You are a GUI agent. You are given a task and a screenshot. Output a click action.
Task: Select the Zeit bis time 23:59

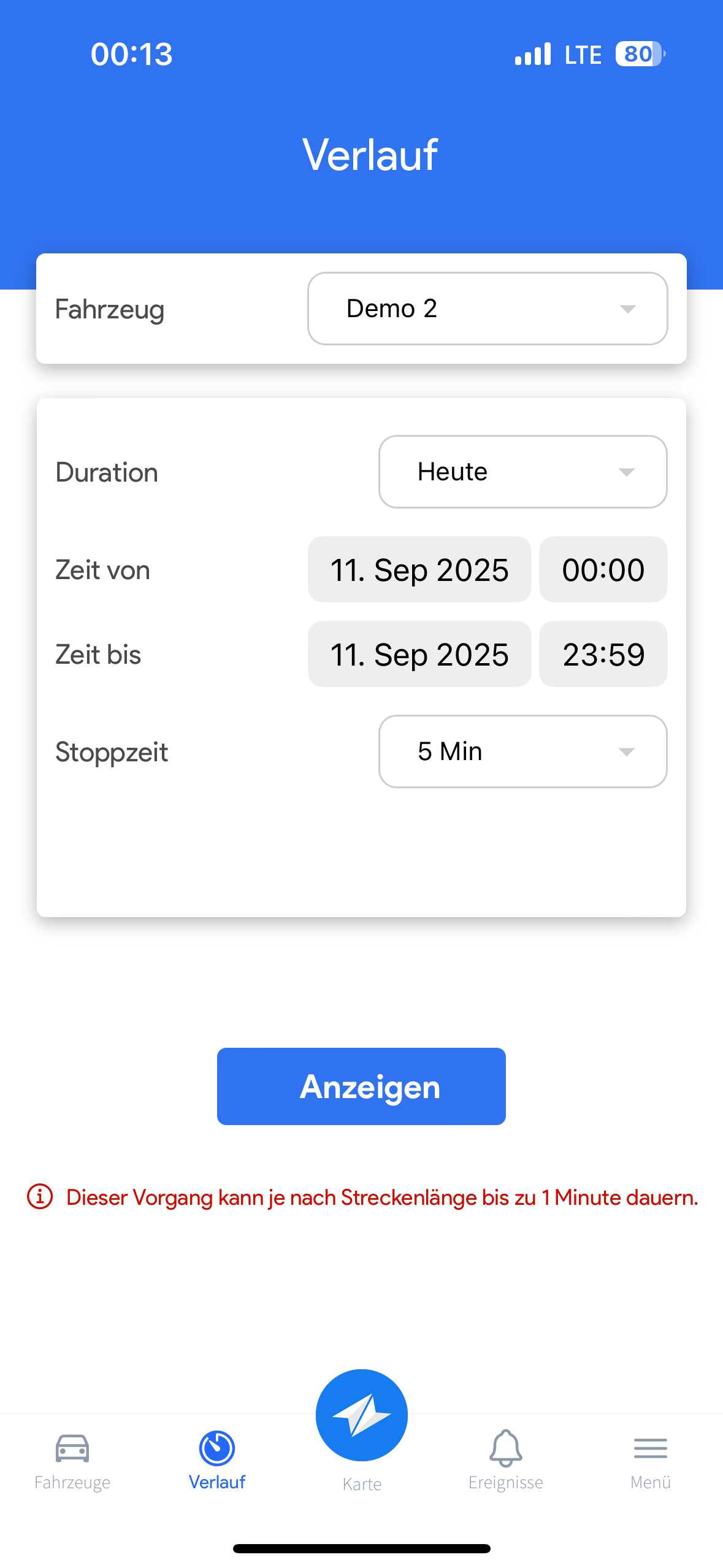pyautogui.click(x=603, y=655)
